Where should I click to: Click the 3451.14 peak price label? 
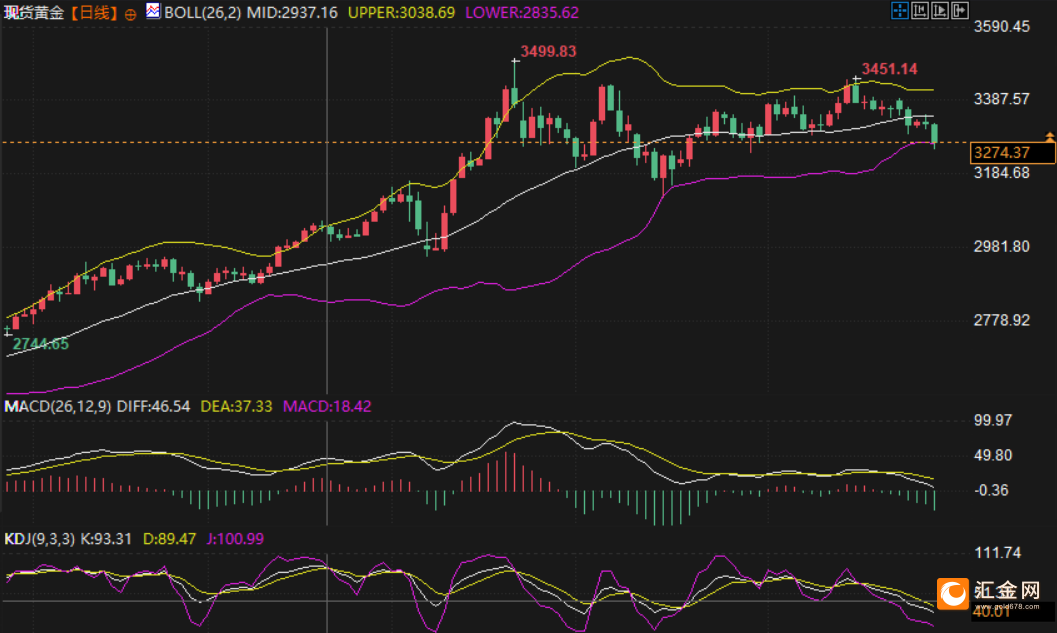(889, 69)
